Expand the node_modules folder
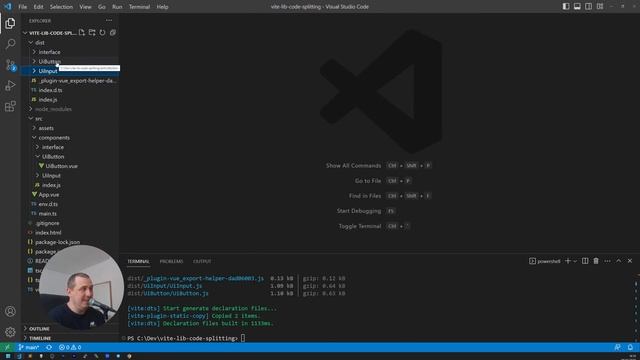 tap(70, 109)
